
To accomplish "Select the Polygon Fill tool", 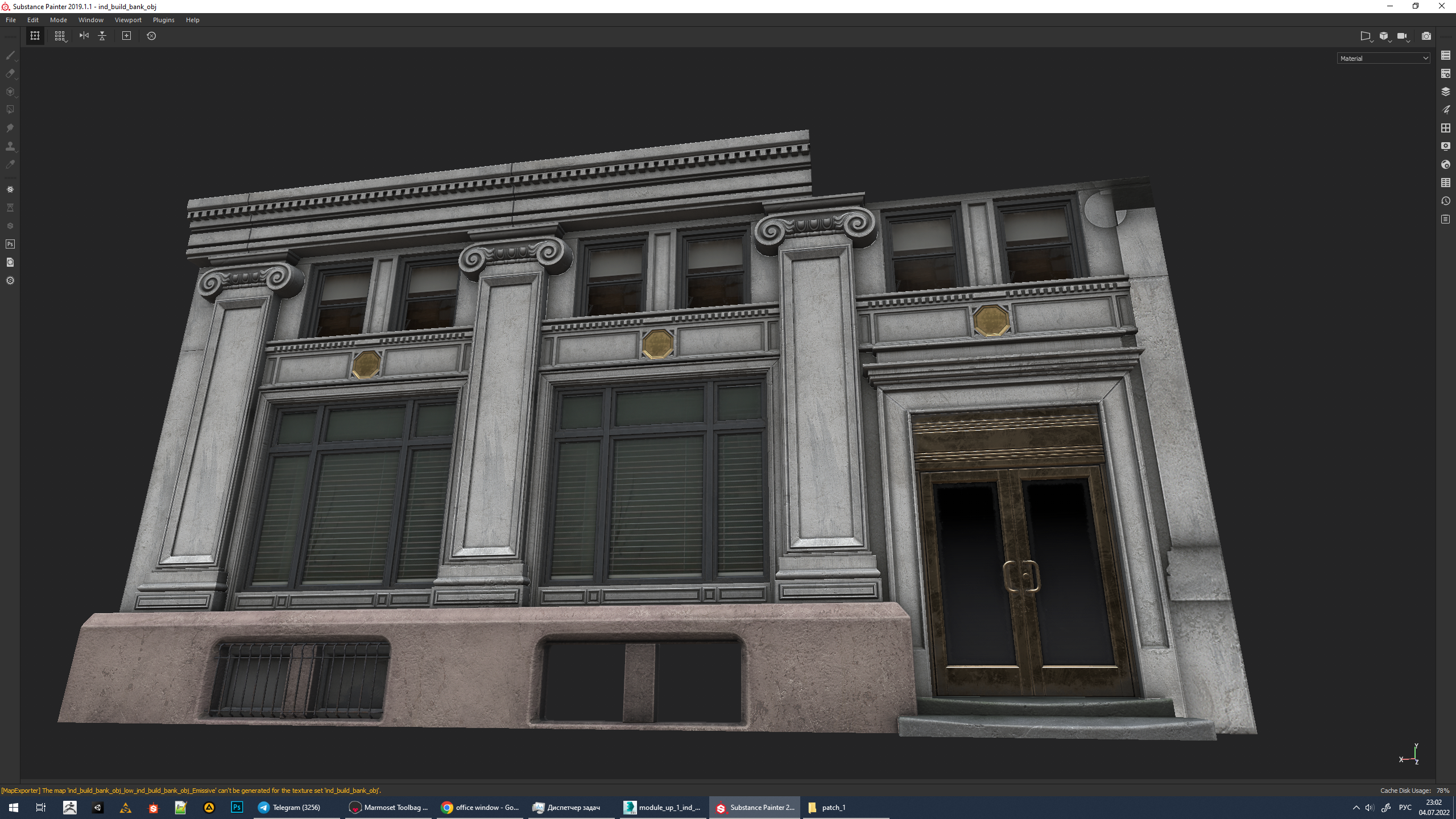I will 10,110.
